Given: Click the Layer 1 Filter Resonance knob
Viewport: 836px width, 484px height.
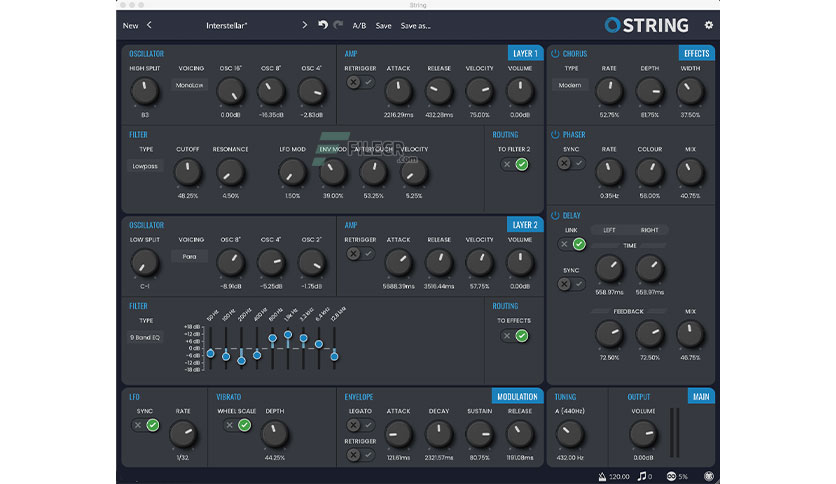Looking at the screenshot, I should click(x=230, y=173).
